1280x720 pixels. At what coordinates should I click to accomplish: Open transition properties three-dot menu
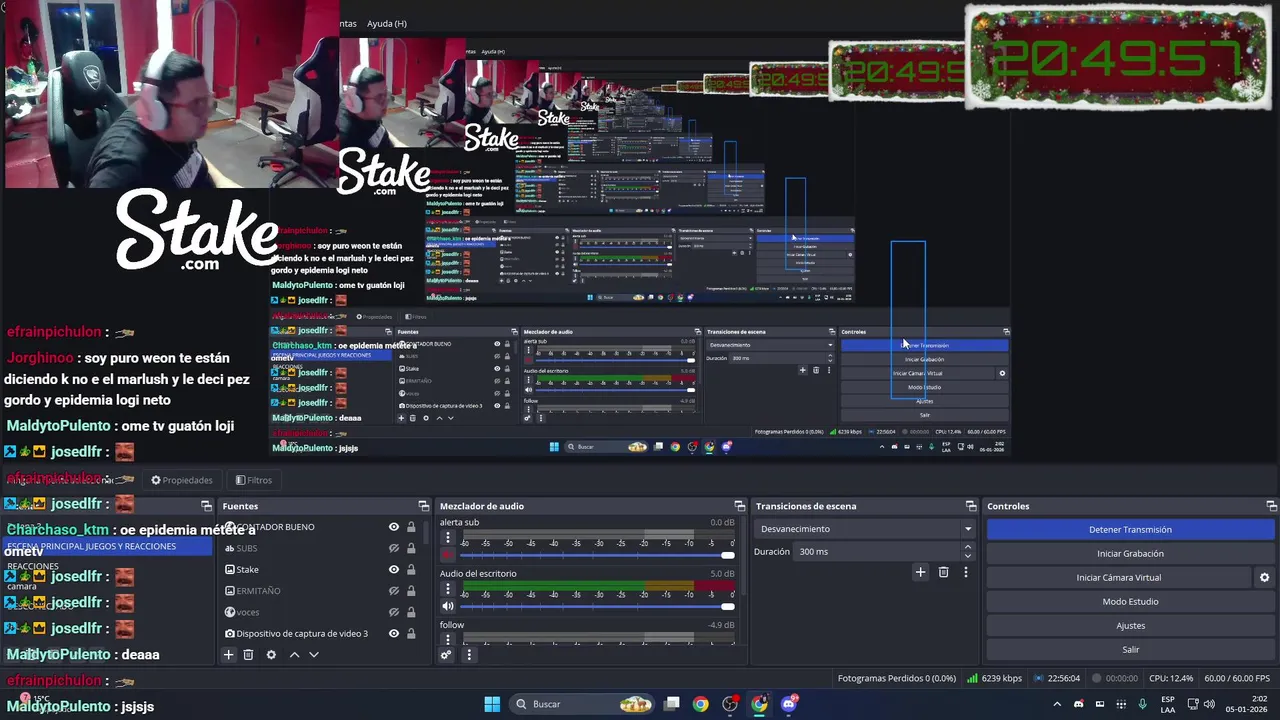[x=966, y=572]
